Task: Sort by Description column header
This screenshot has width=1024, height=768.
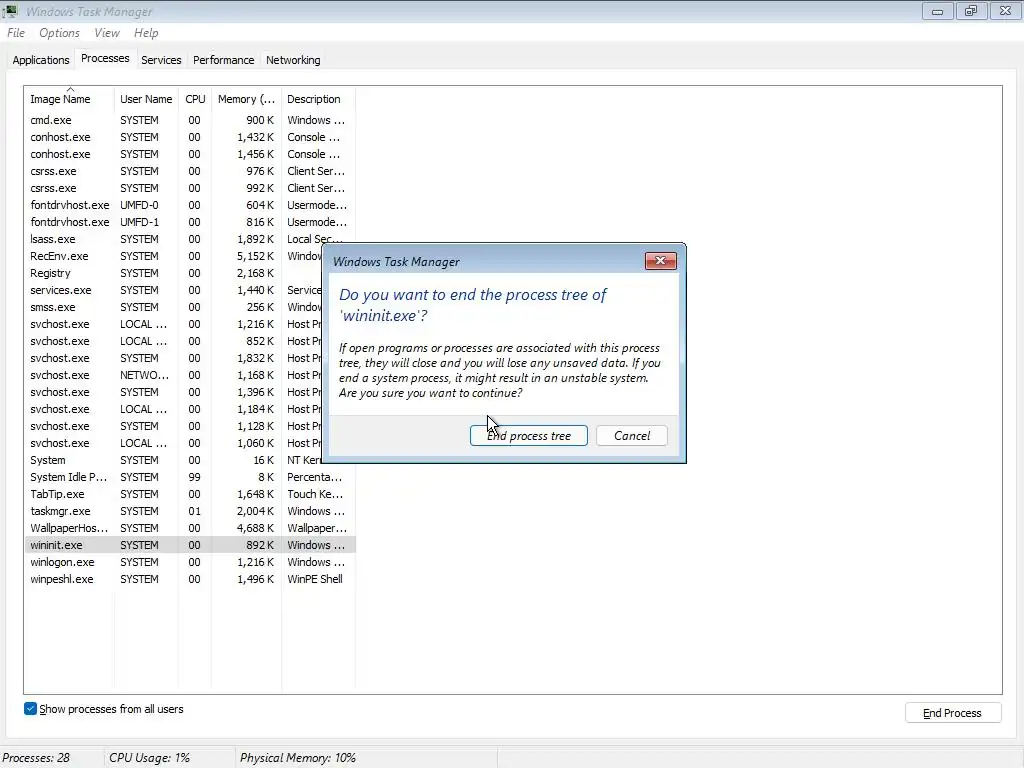Action: (x=318, y=99)
